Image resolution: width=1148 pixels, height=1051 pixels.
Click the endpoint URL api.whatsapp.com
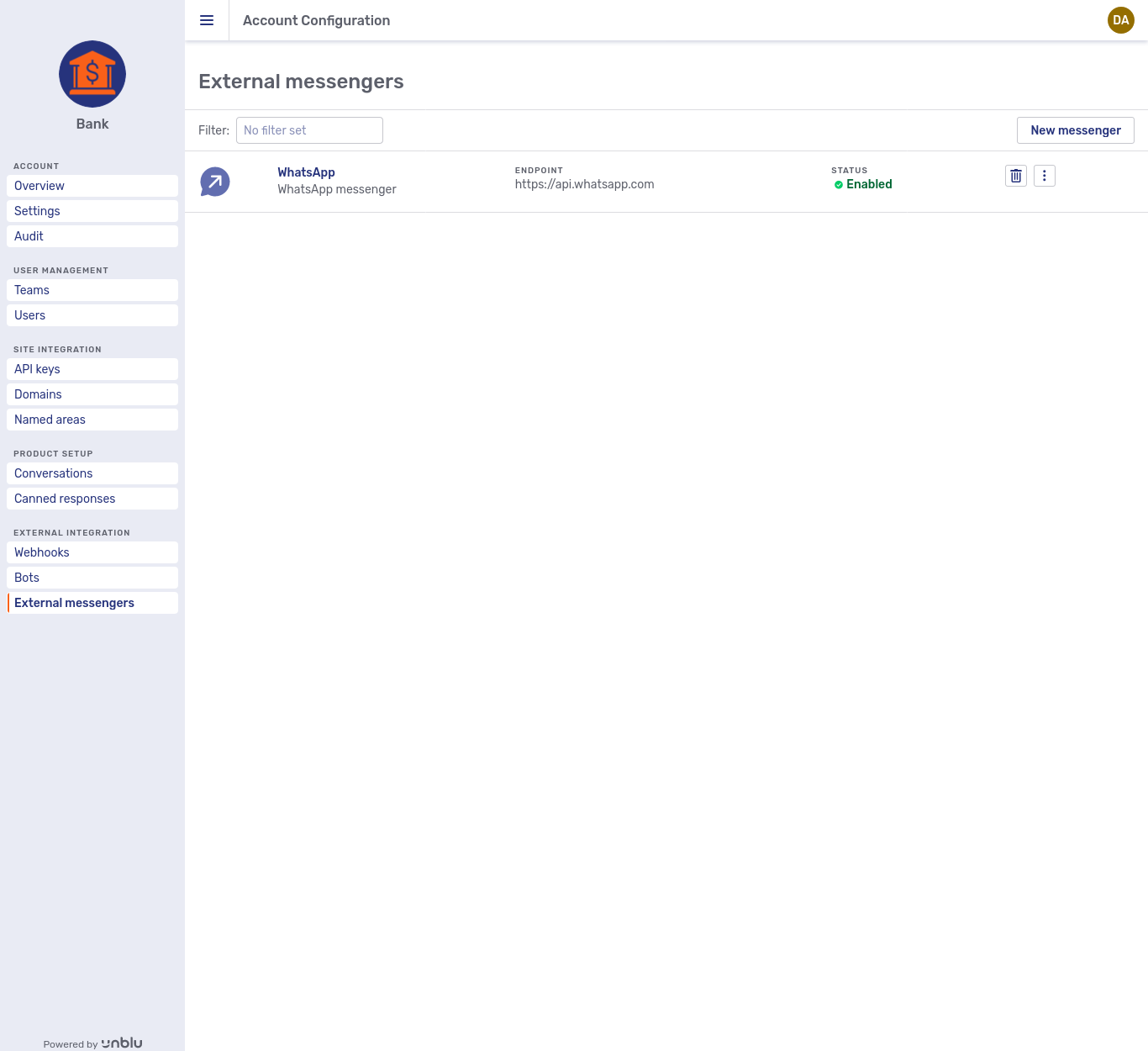tap(584, 184)
